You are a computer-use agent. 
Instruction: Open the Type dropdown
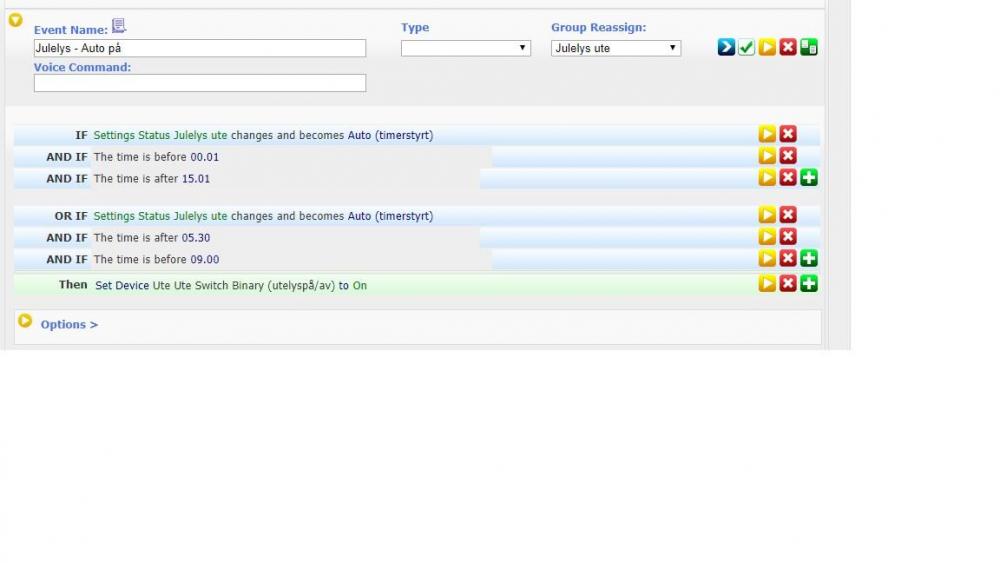pos(465,48)
